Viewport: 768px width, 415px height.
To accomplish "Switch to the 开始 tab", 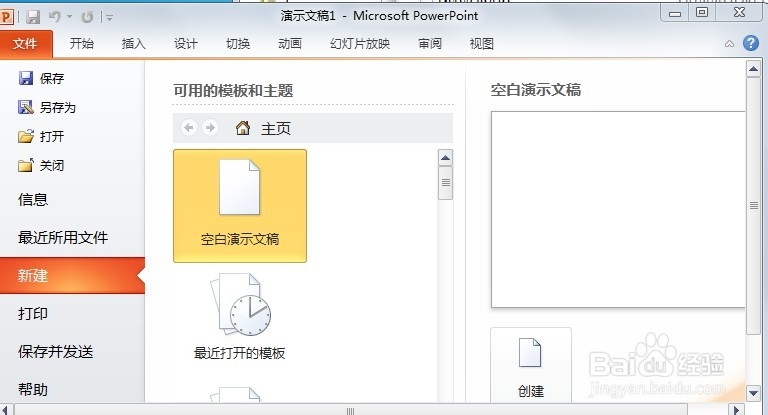I will click(x=81, y=44).
